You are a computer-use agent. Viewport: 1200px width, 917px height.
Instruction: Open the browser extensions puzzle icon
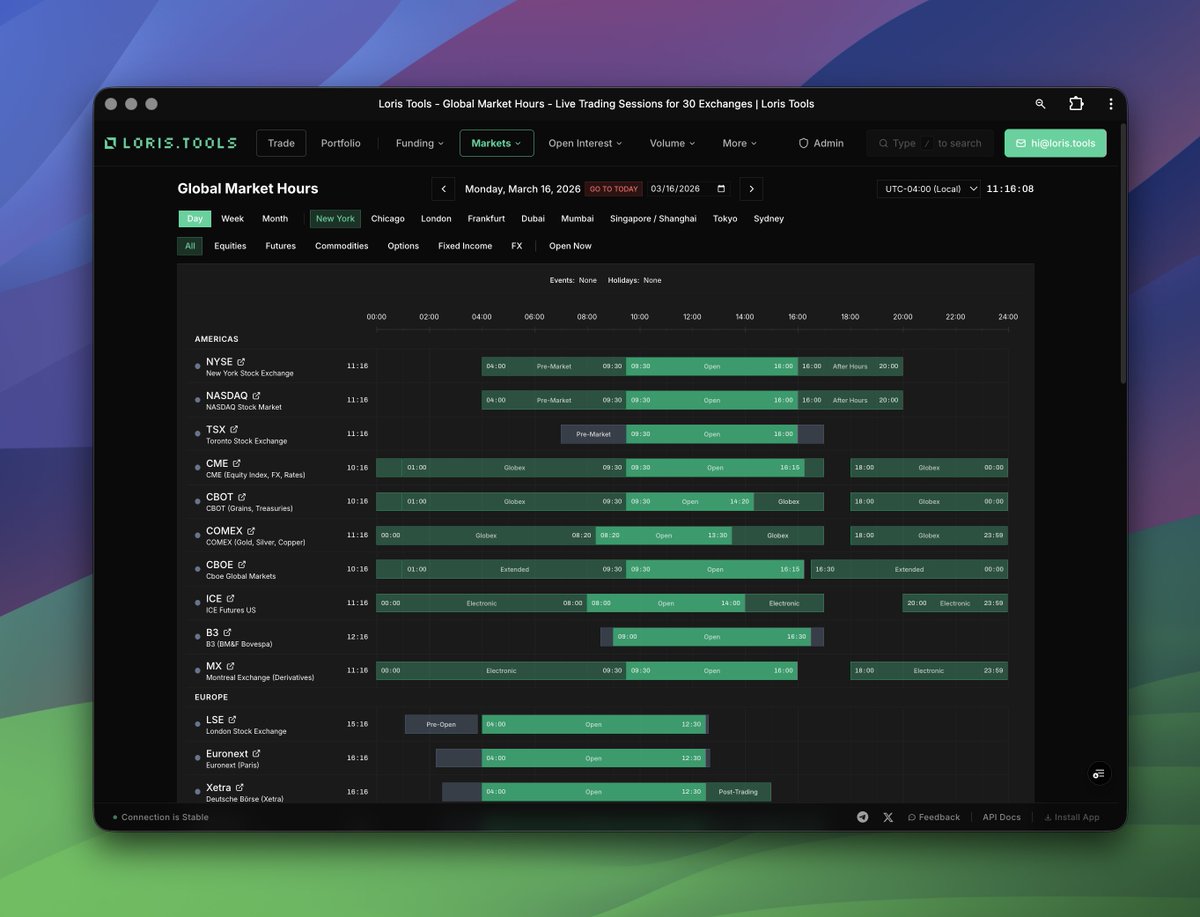(1076, 104)
